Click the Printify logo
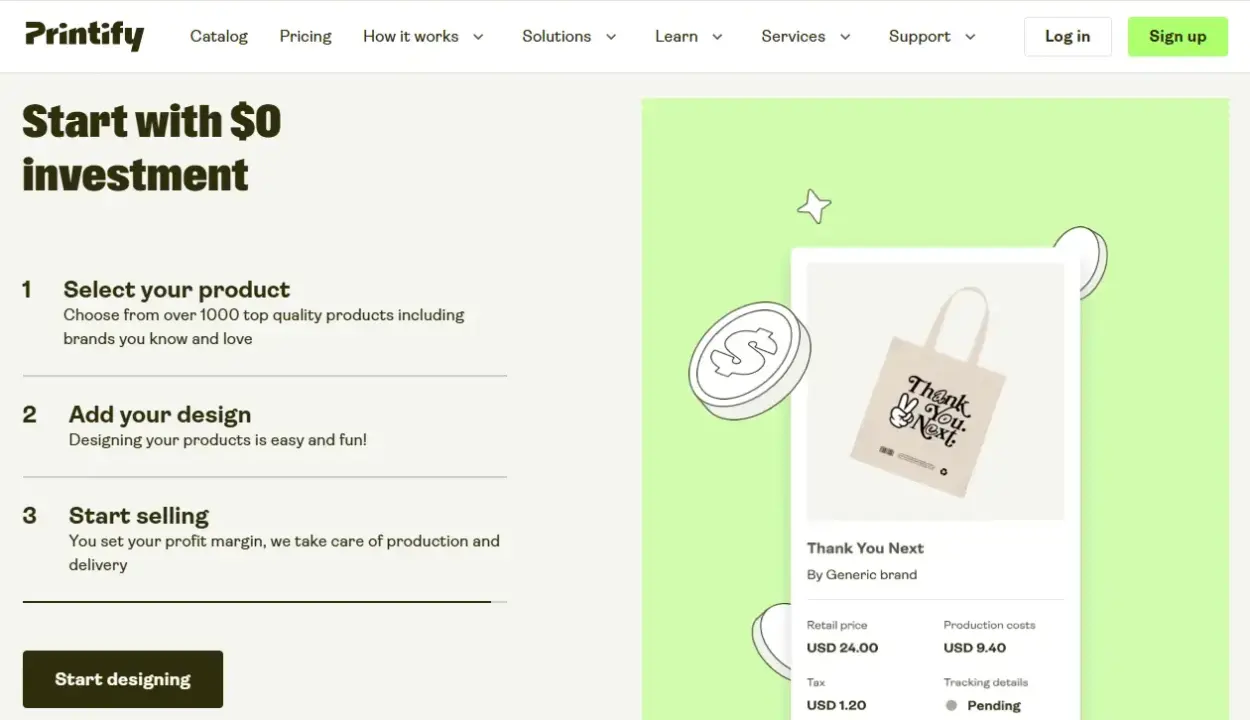Viewport: 1250px width, 720px height. pos(84,36)
